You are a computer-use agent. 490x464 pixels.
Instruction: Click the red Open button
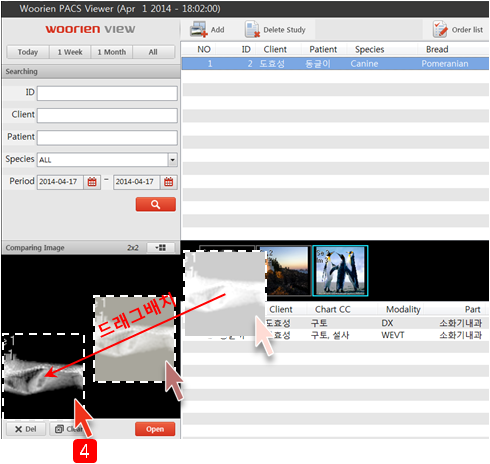click(155, 429)
